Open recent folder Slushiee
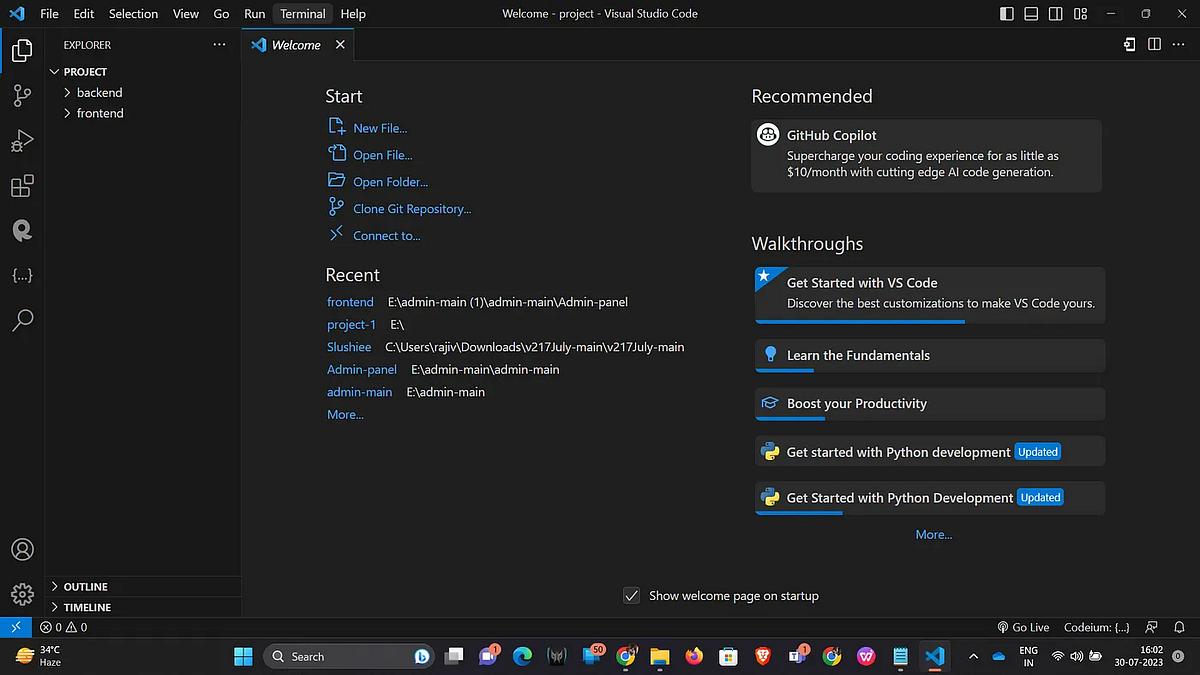The image size is (1200, 675). tap(349, 347)
